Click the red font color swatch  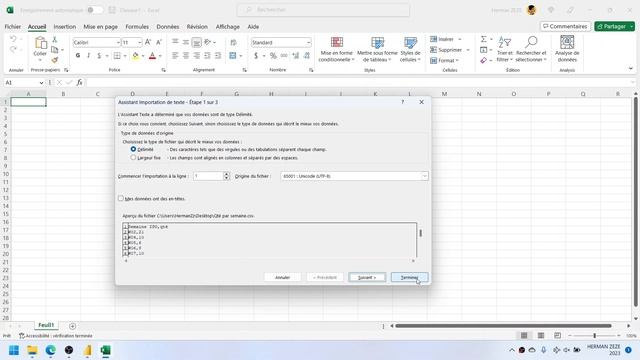click(x=152, y=56)
